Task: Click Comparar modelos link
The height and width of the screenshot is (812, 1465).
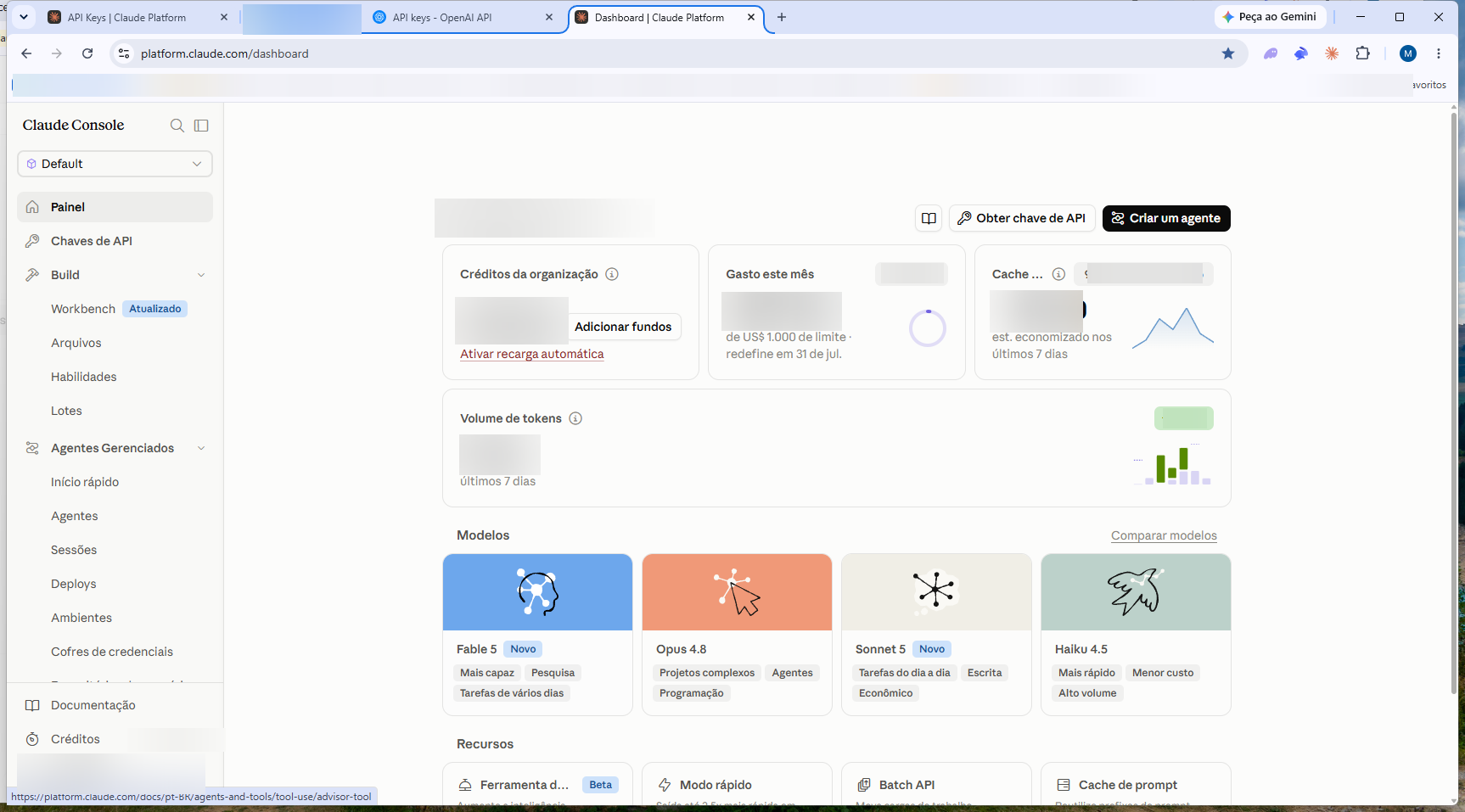Action: (x=1164, y=535)
